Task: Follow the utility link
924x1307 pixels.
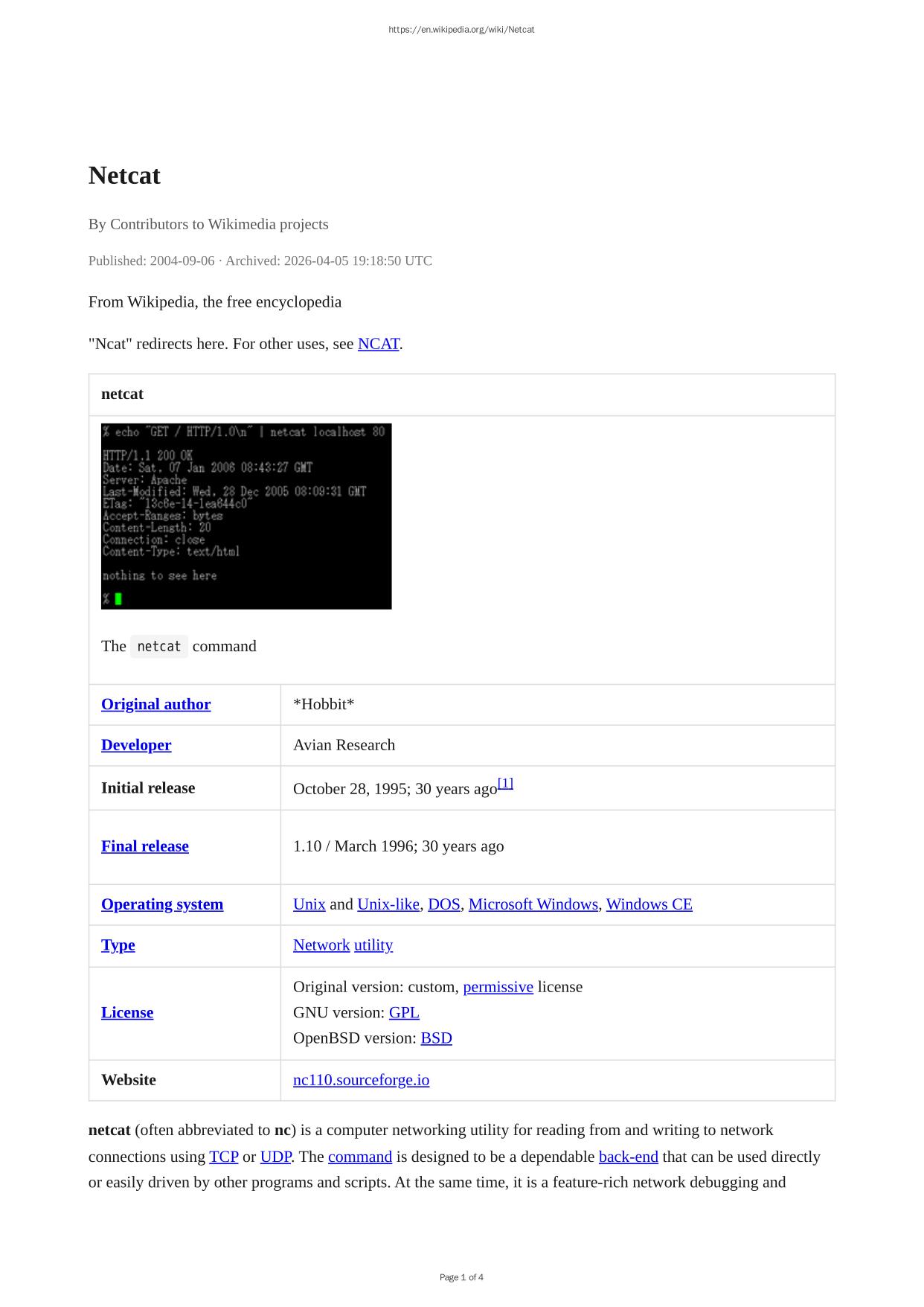Action: pos(373,945)
